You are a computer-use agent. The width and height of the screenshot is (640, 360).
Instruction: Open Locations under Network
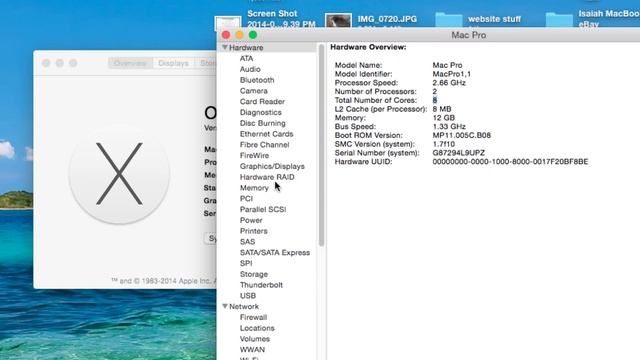click(x=257, y=328)
